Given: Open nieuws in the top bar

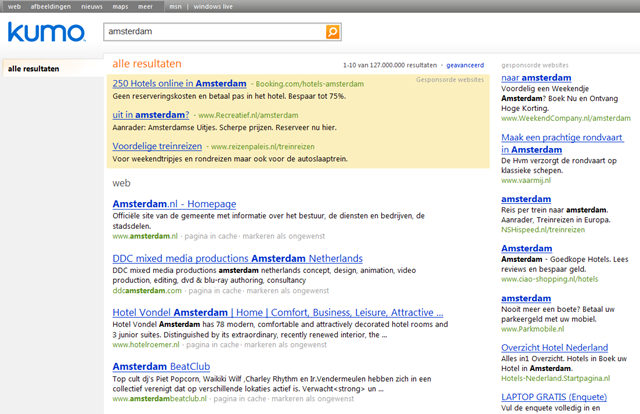Looking at the screenshot, I should click(x=92, y=7).
